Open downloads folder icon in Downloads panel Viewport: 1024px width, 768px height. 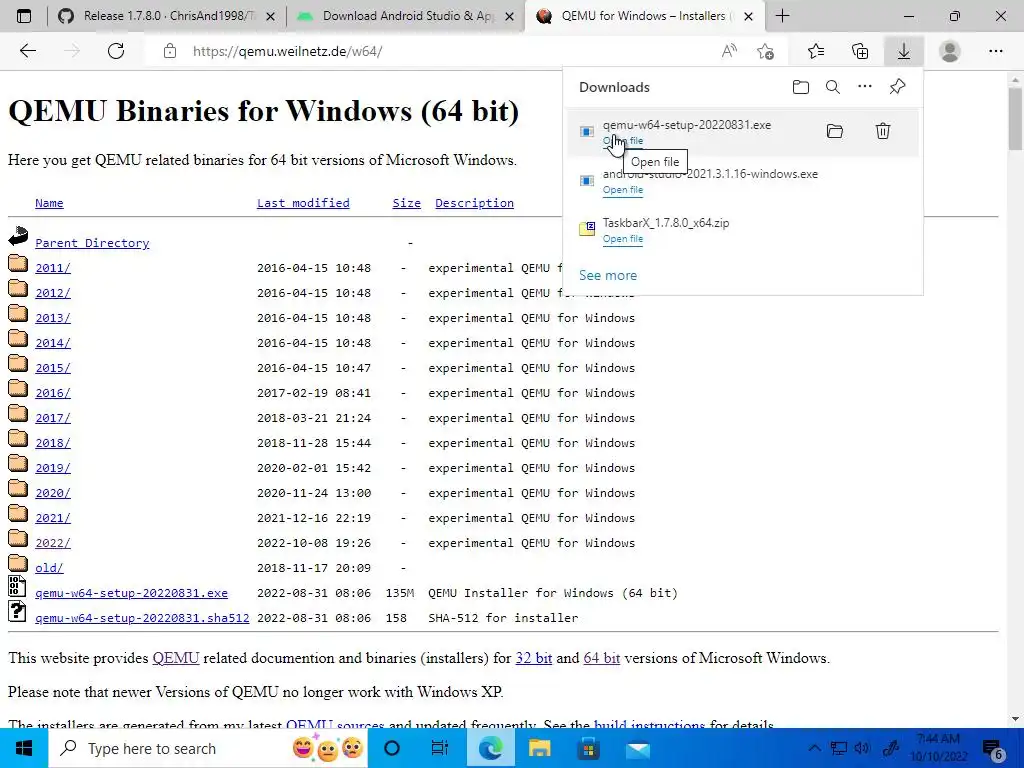pyautogui.click(x=801, y=87)
